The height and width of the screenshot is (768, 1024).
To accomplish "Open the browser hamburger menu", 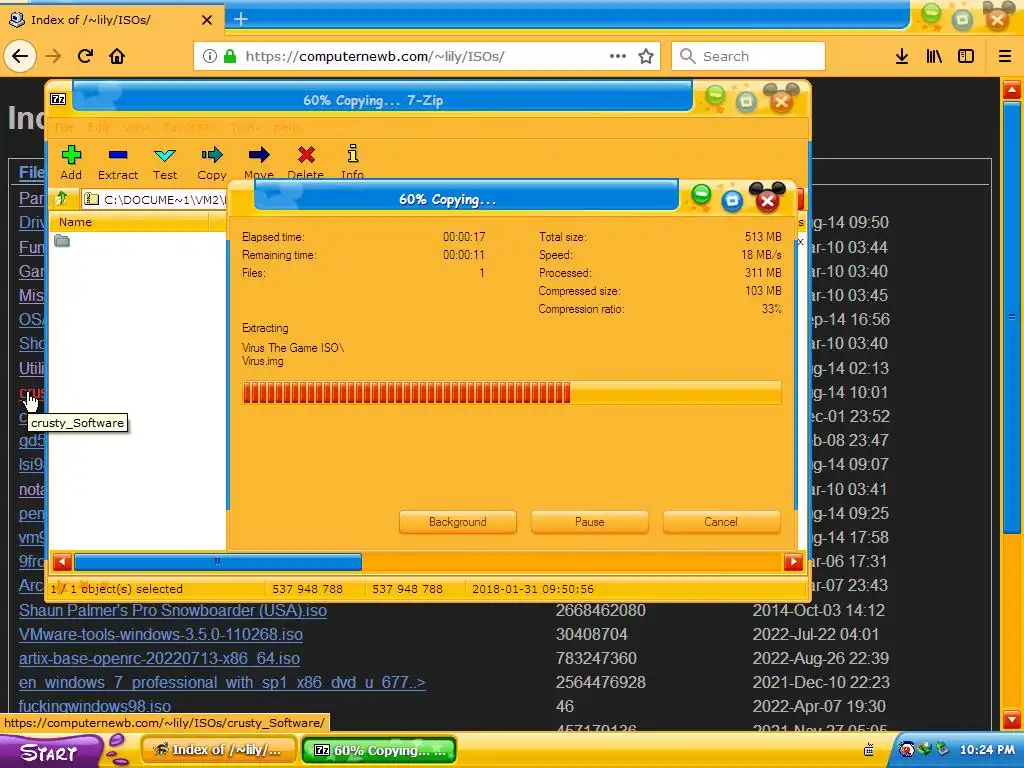I will tap(1005, 57).
